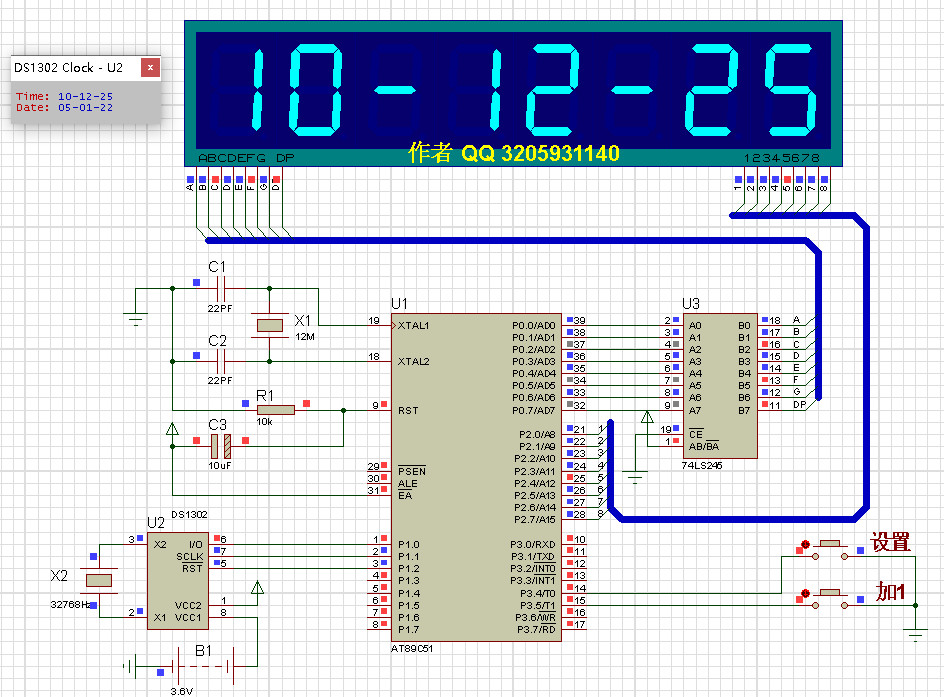Click the P0.0/AD0 pin label
Image resolution: width=944 pixels, height=697 pixels.
coord(534,326)
